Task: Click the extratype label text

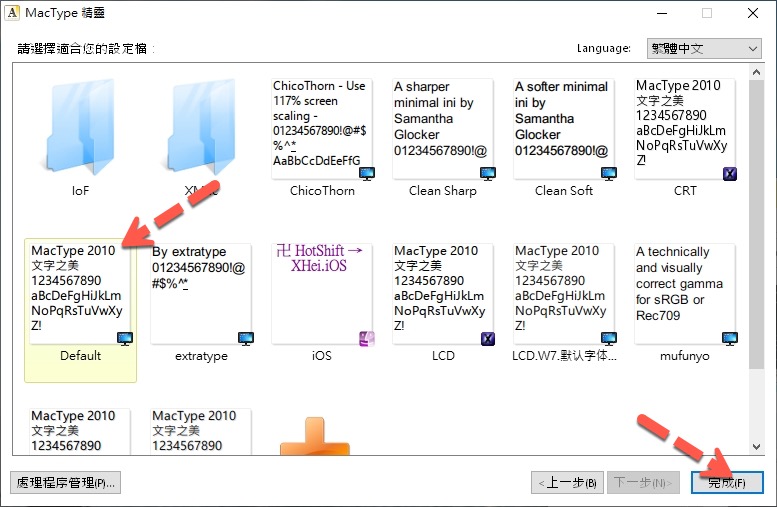Action: [201, 356]
